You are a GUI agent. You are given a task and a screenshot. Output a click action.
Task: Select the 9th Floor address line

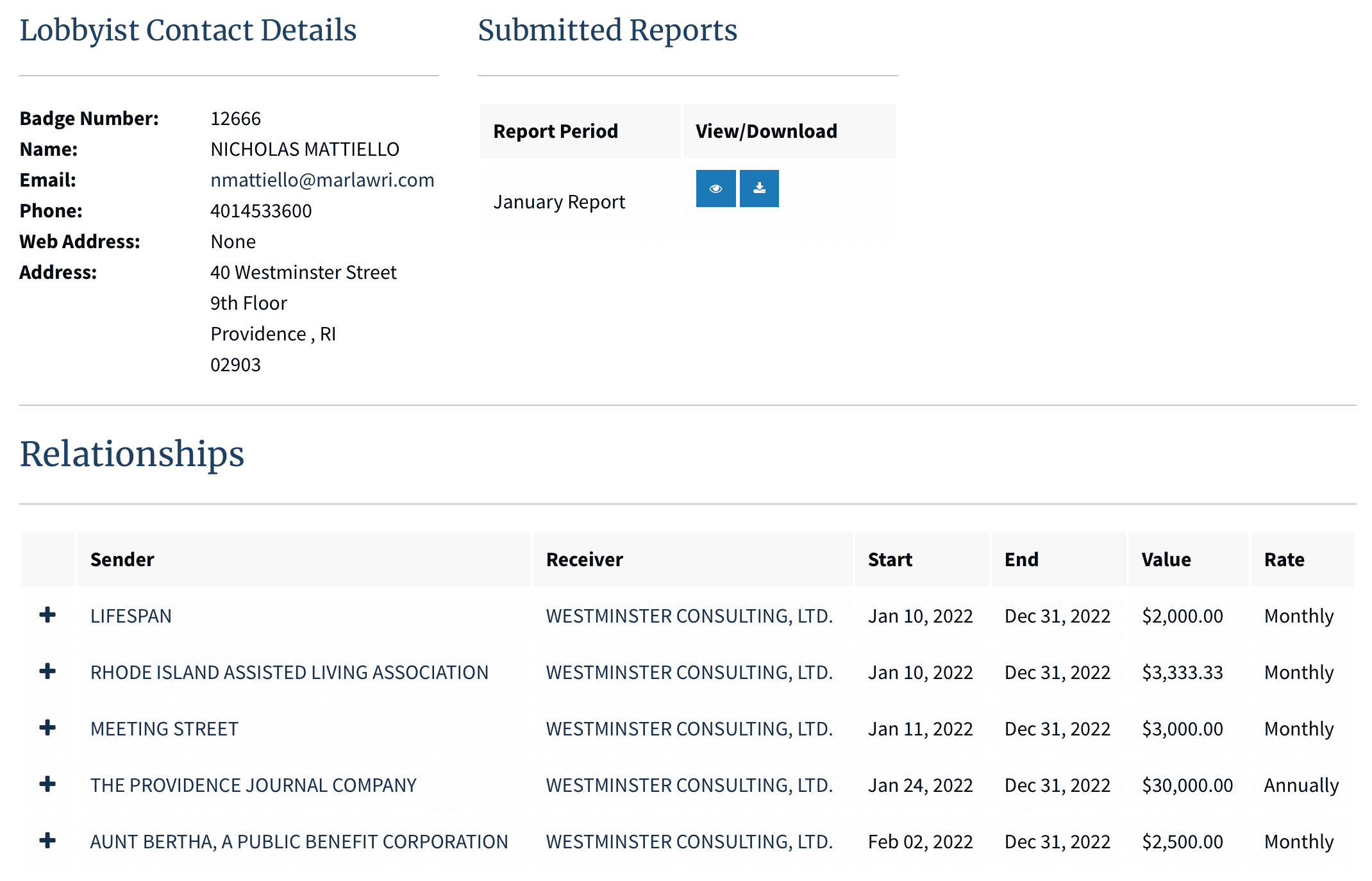click(249, 303)
